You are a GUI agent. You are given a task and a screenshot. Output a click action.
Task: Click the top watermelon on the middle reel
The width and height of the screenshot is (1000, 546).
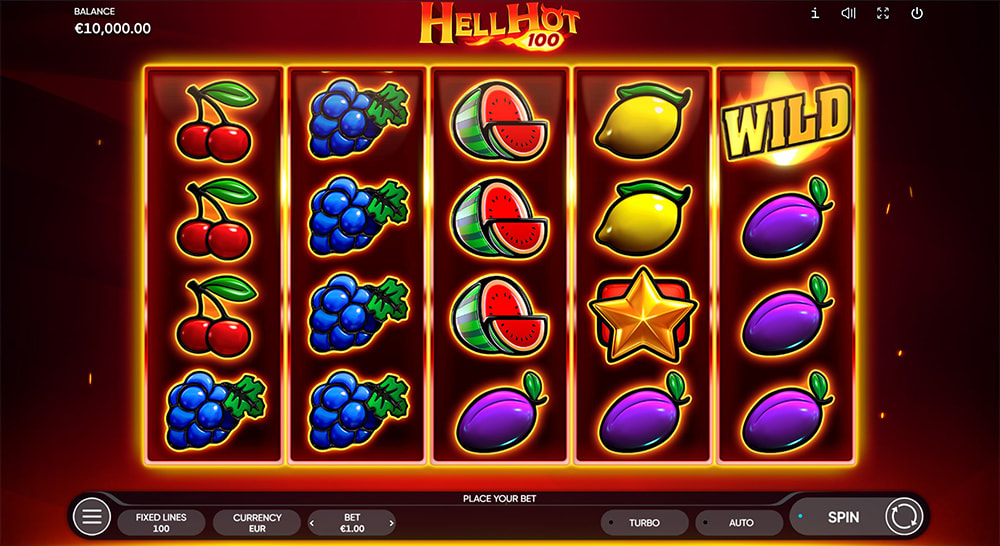pyautogui.click(x=499, y=120)
